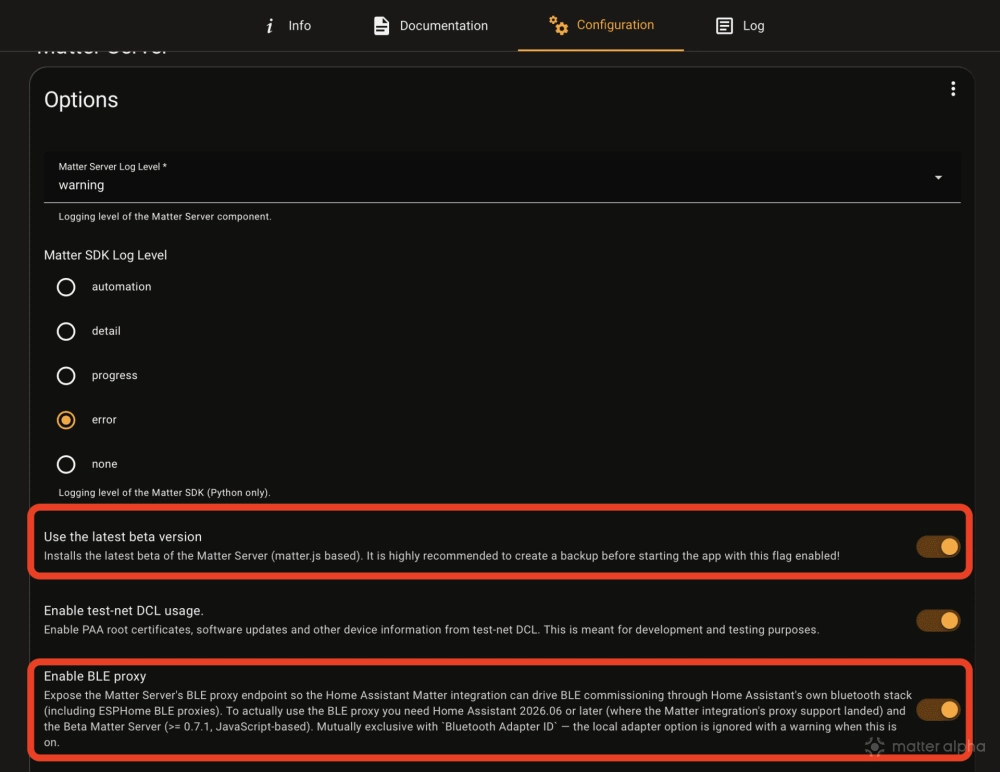
Task: Open the Info tab
Action: click(x=288, y=26)
